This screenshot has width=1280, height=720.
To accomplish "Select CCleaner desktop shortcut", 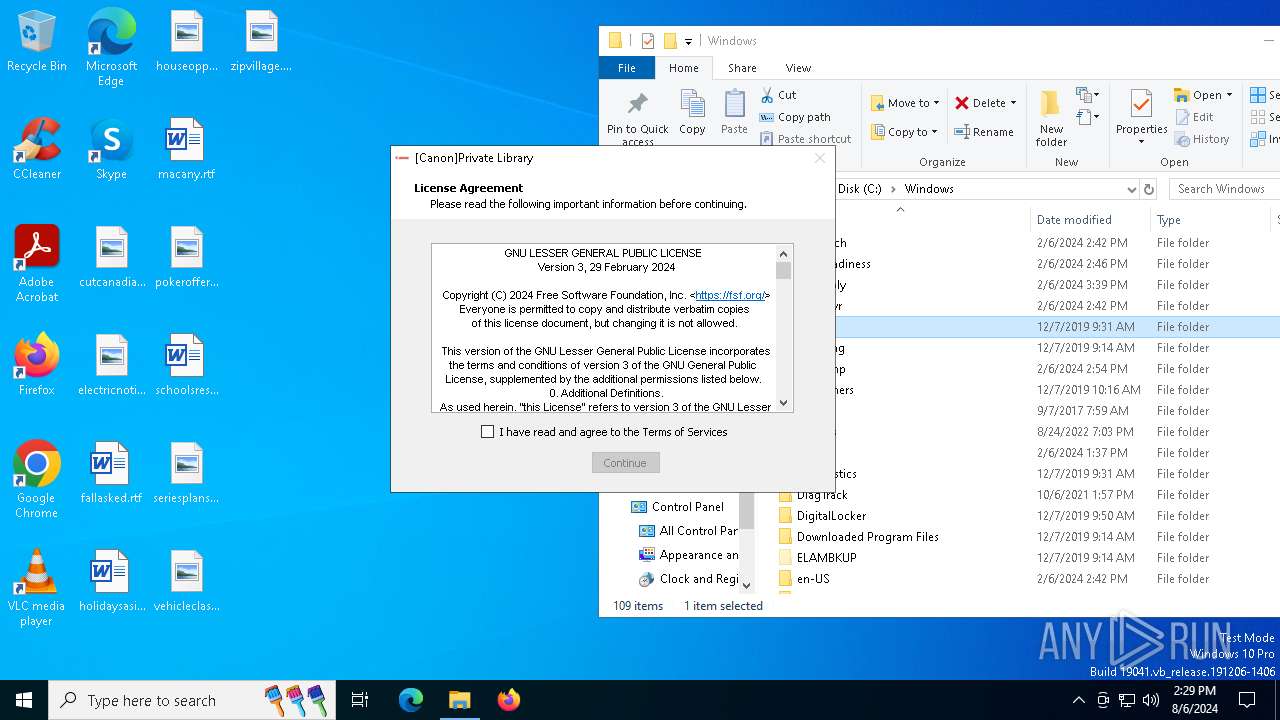I will [x=37, y=149].
